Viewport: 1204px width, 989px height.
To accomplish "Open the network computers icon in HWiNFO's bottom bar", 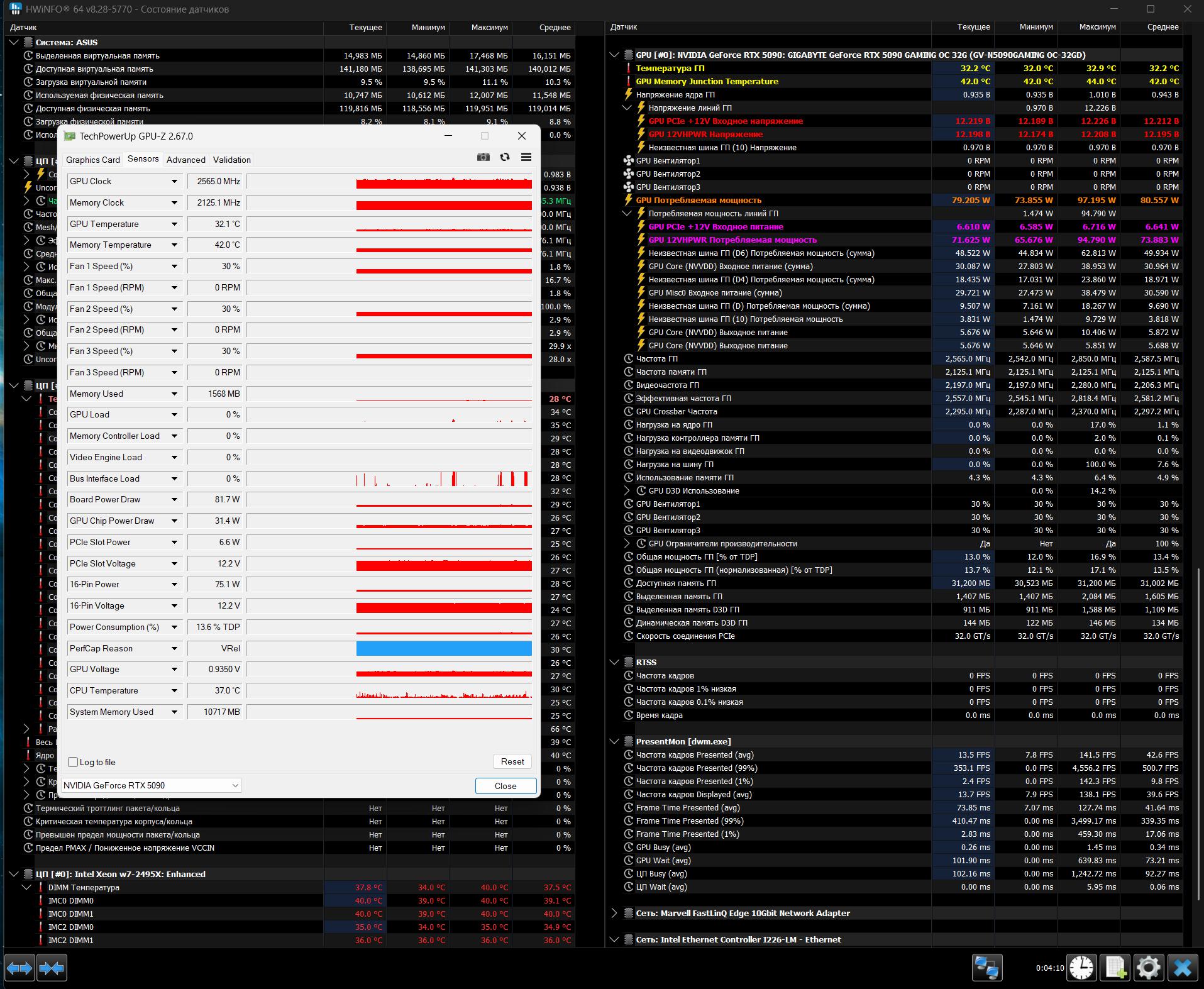I will pos(986,968).
